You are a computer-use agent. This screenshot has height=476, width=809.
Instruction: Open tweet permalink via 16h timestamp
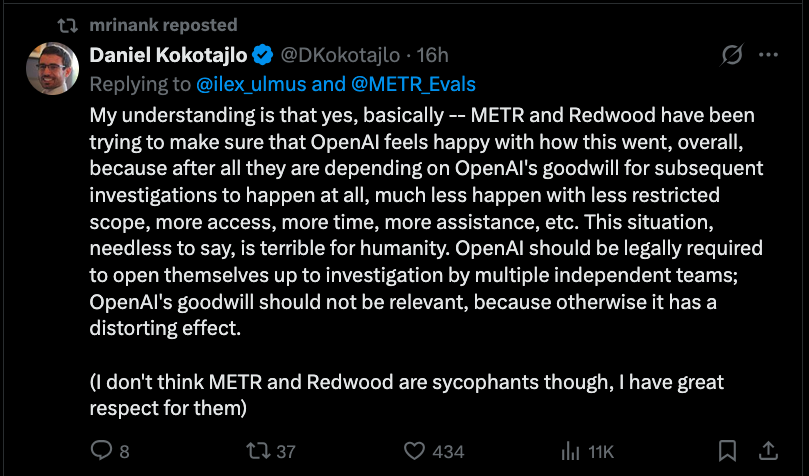(x=432, y=55)
